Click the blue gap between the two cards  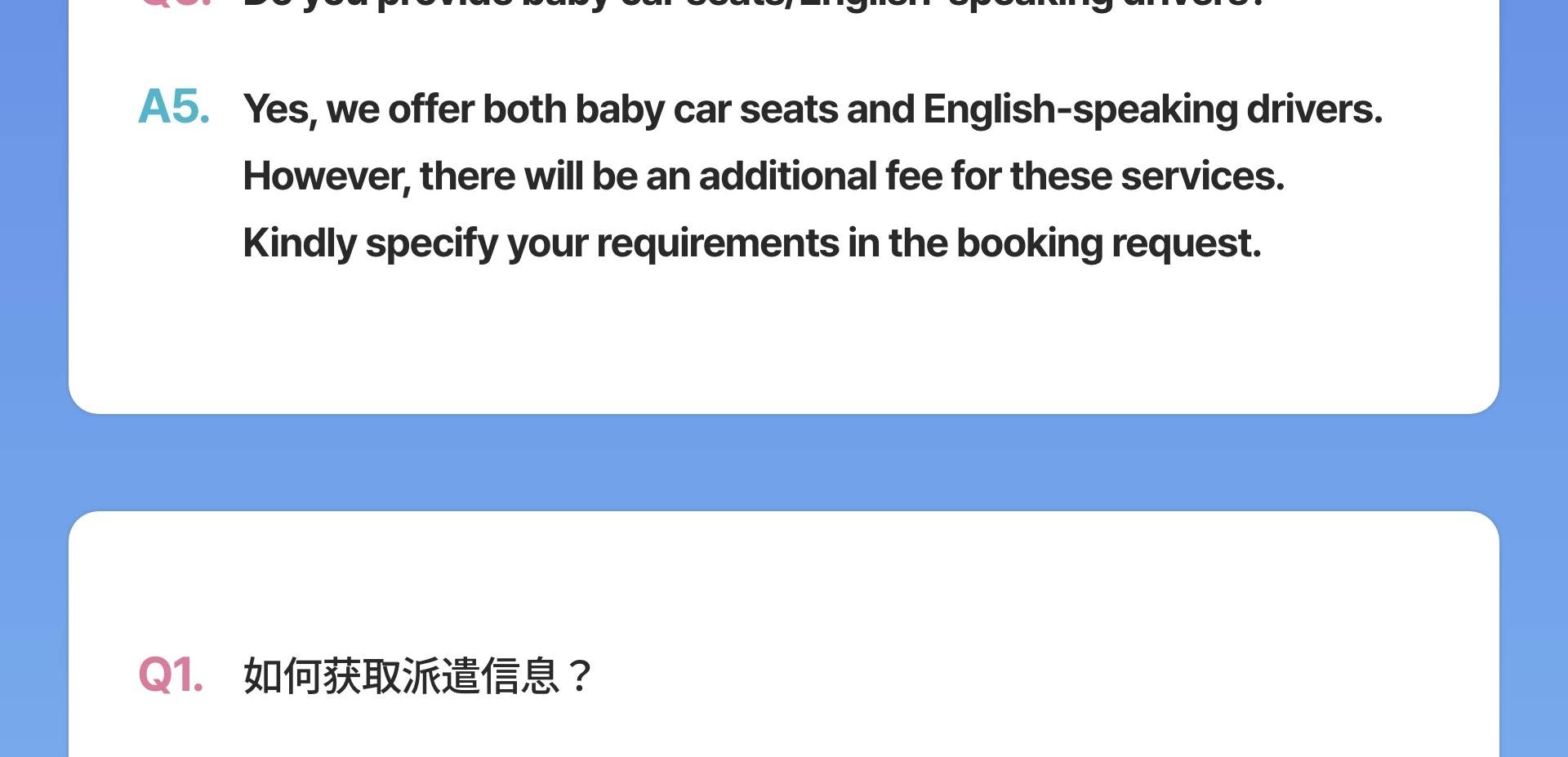(x=784, y=462)
